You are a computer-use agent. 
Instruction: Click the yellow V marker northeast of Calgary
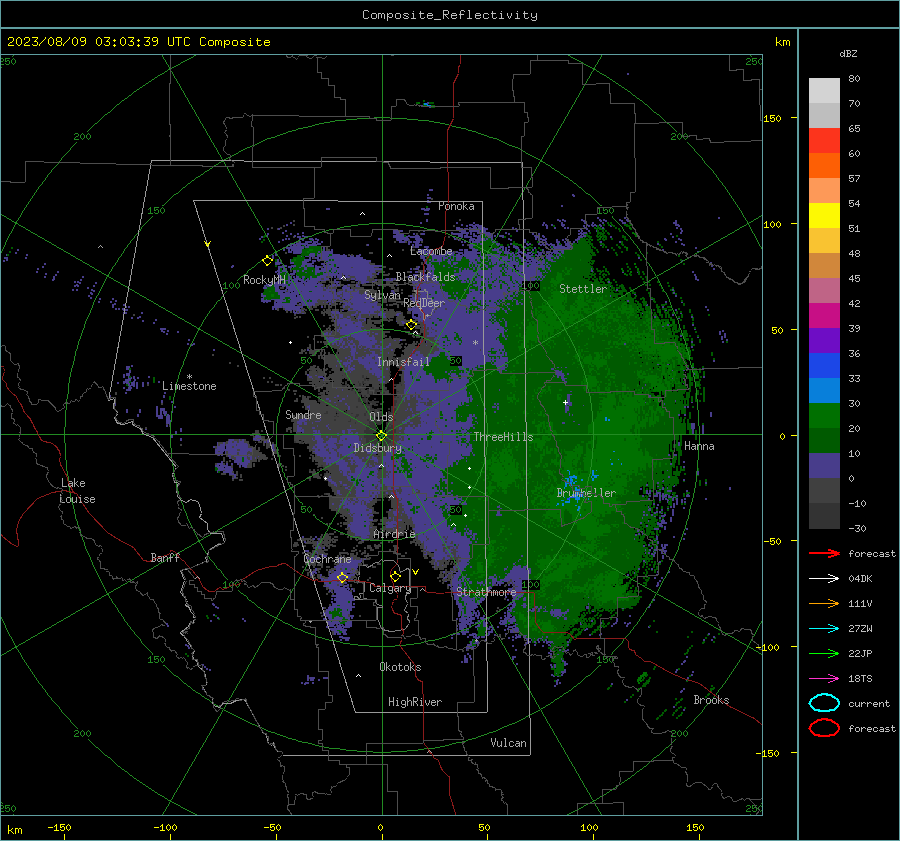(415, 572)
